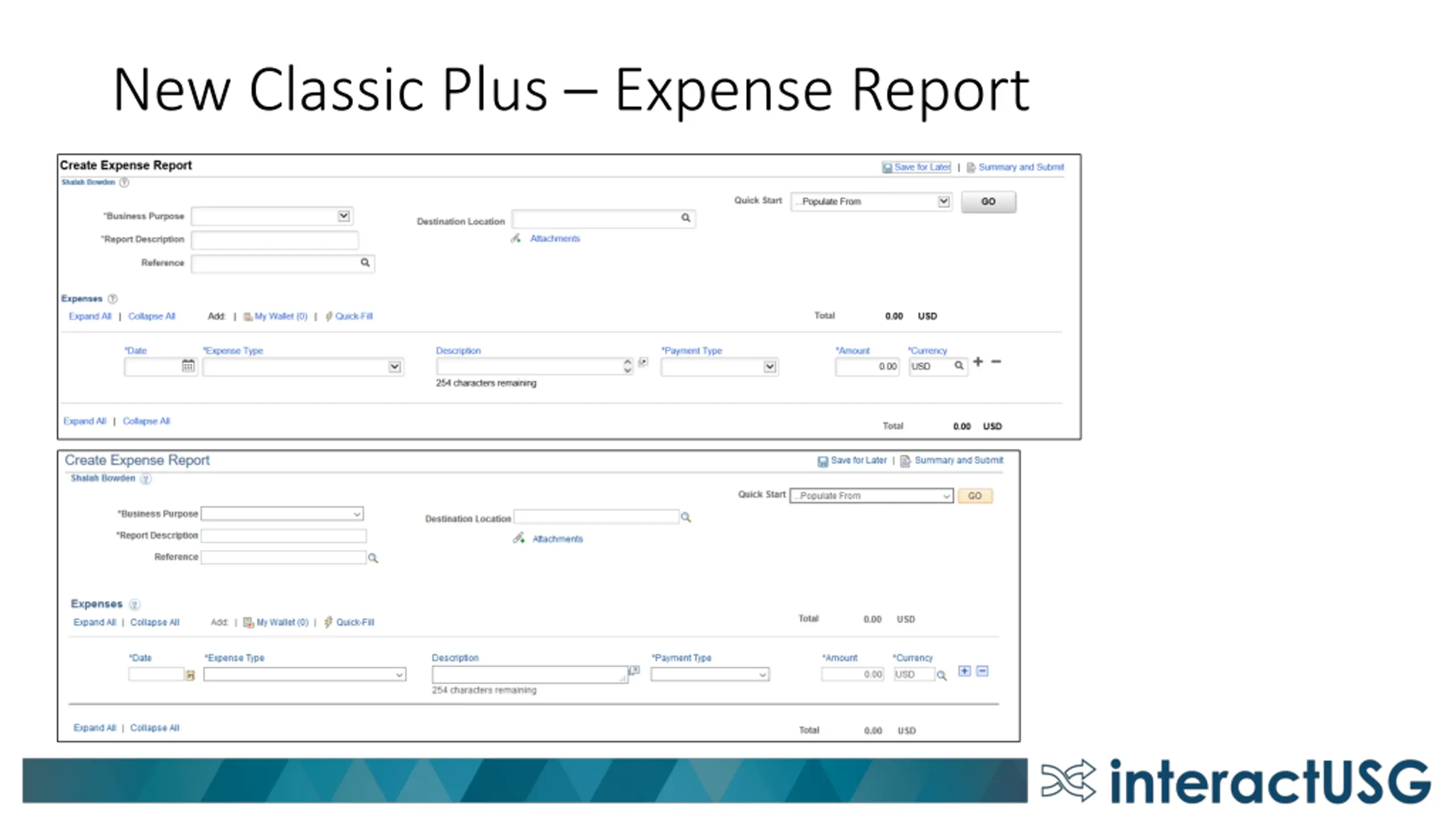The width and height of the screenshot is (1456, 819).
Task: Click Collapse All beside Add in lower form
Action: [x=155, y=623]
